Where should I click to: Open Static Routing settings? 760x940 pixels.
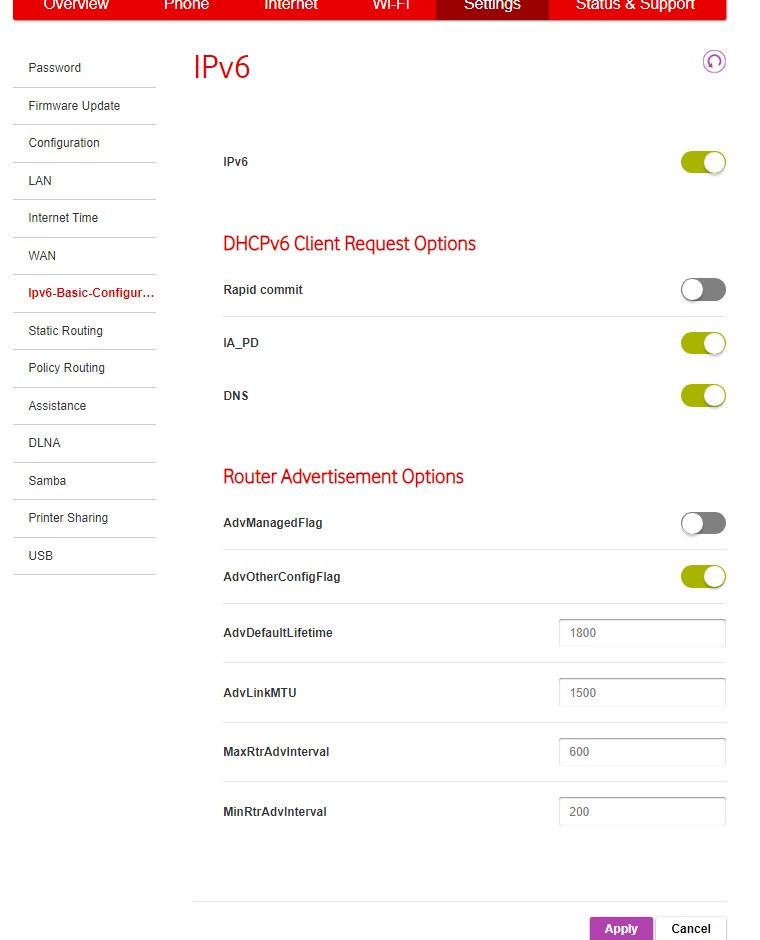tap(65, 331)
